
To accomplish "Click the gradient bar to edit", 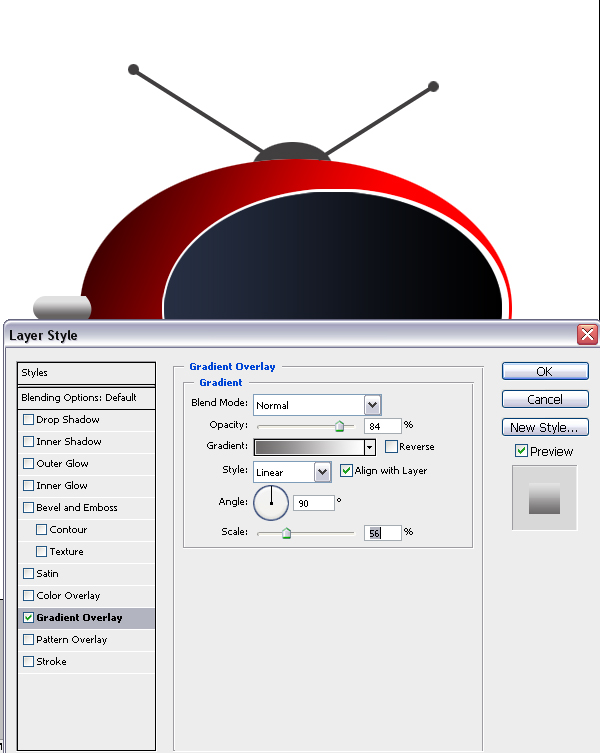I will click(x=309, y=448).
